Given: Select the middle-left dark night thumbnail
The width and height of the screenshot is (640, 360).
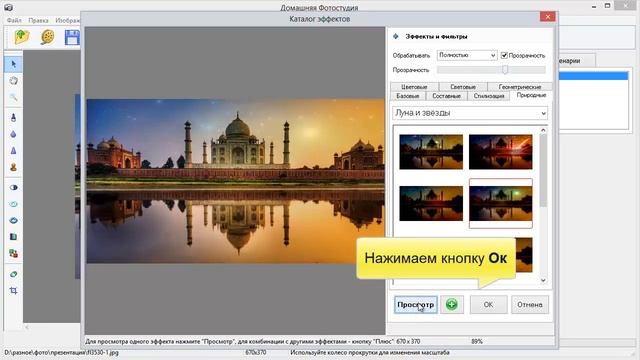Looking at the screenshot, I should point(431,203).
